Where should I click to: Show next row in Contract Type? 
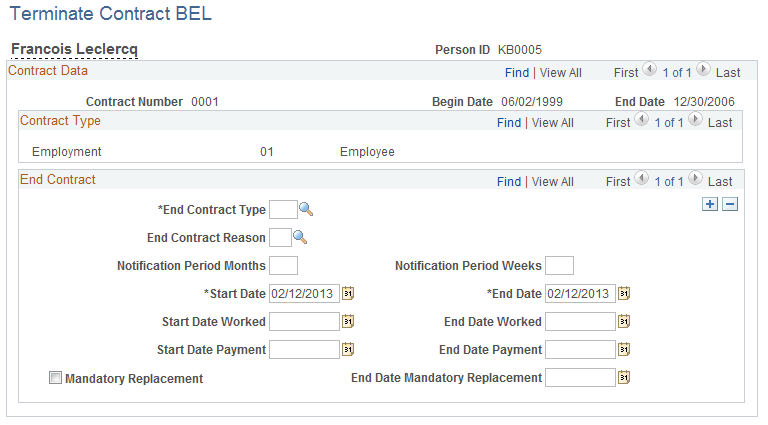[x=695, y=119]
